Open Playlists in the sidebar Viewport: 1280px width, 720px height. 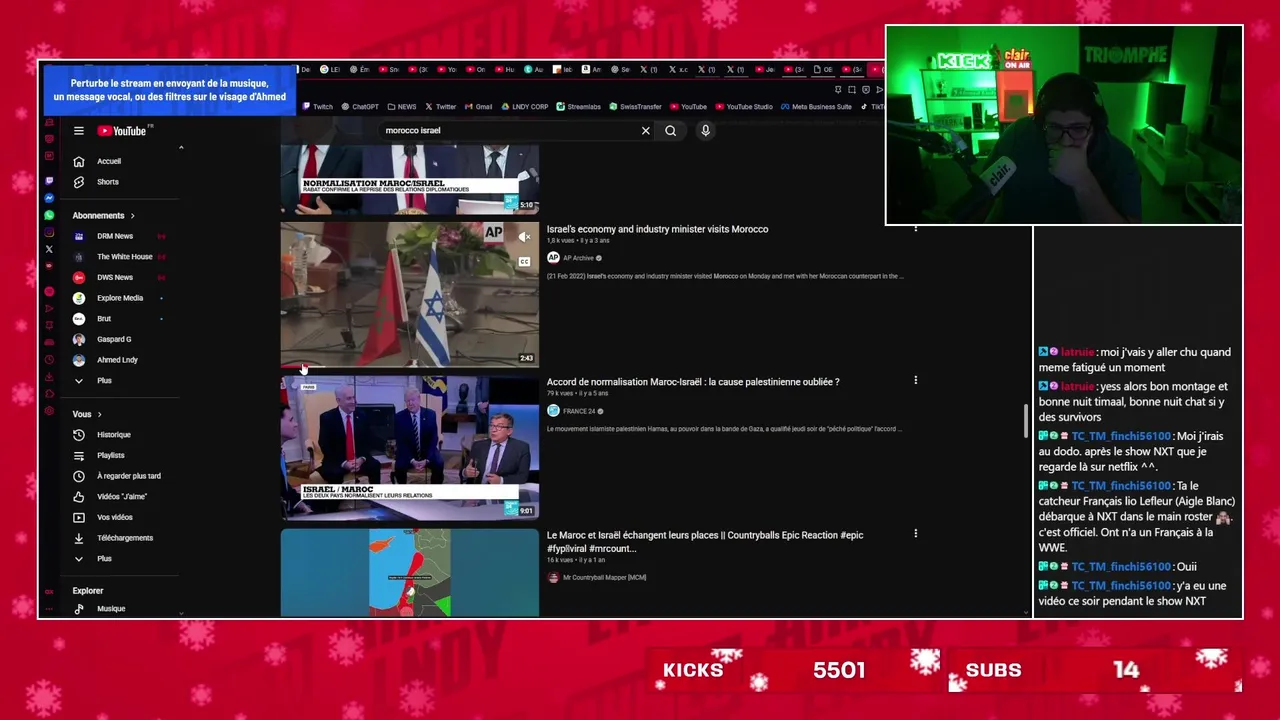pos(110,456)
